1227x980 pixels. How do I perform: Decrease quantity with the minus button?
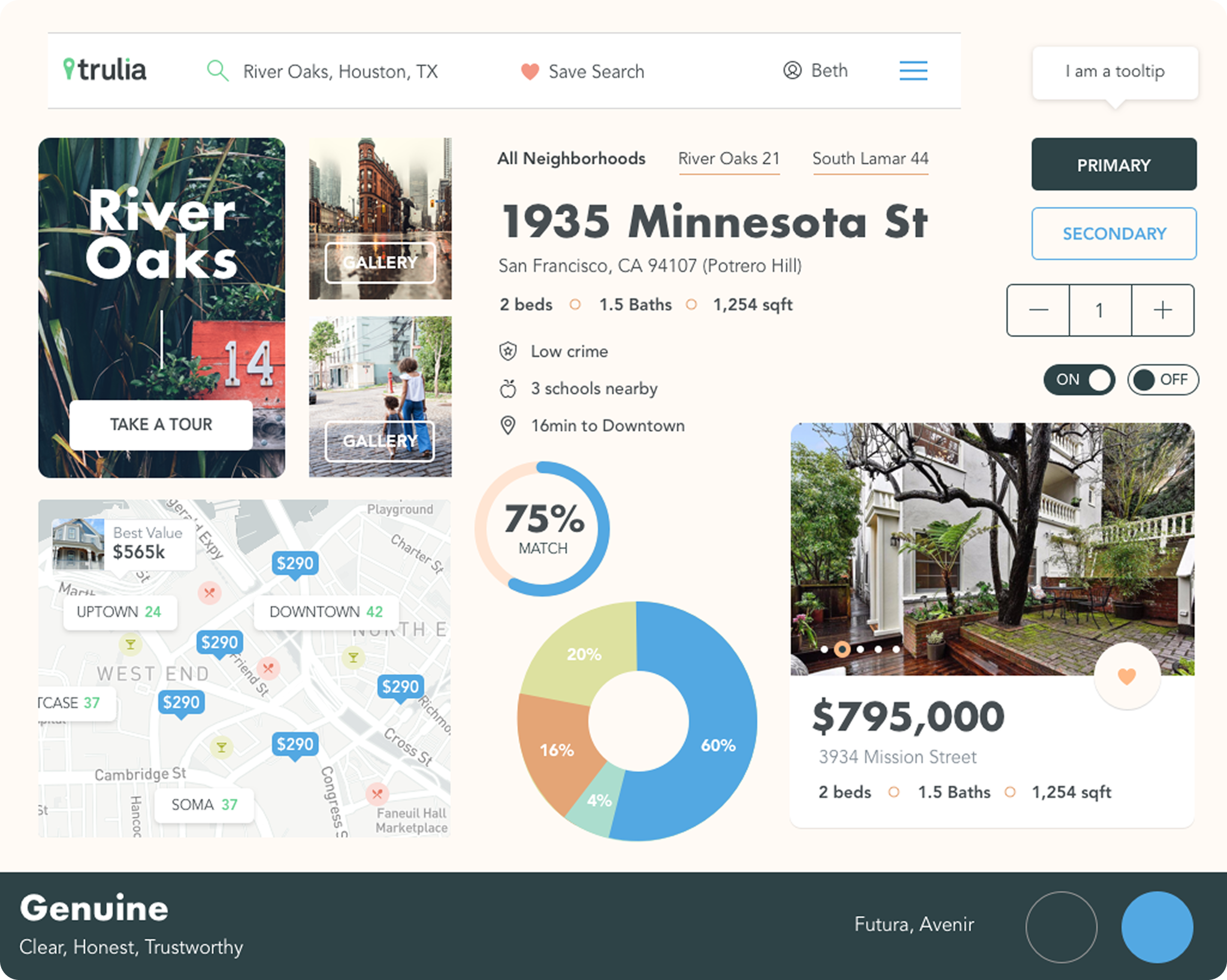[x=1038, y=310]
